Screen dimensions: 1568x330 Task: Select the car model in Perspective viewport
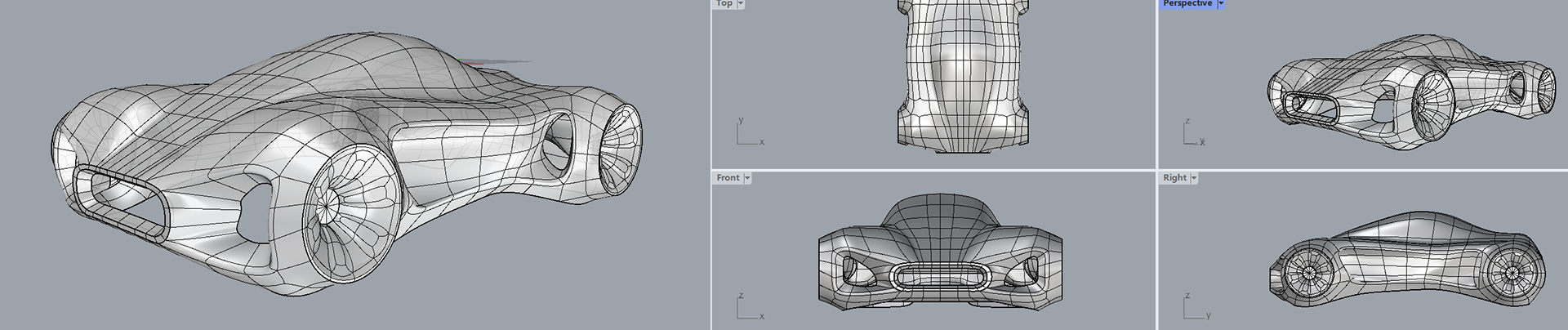[1411, 92]
